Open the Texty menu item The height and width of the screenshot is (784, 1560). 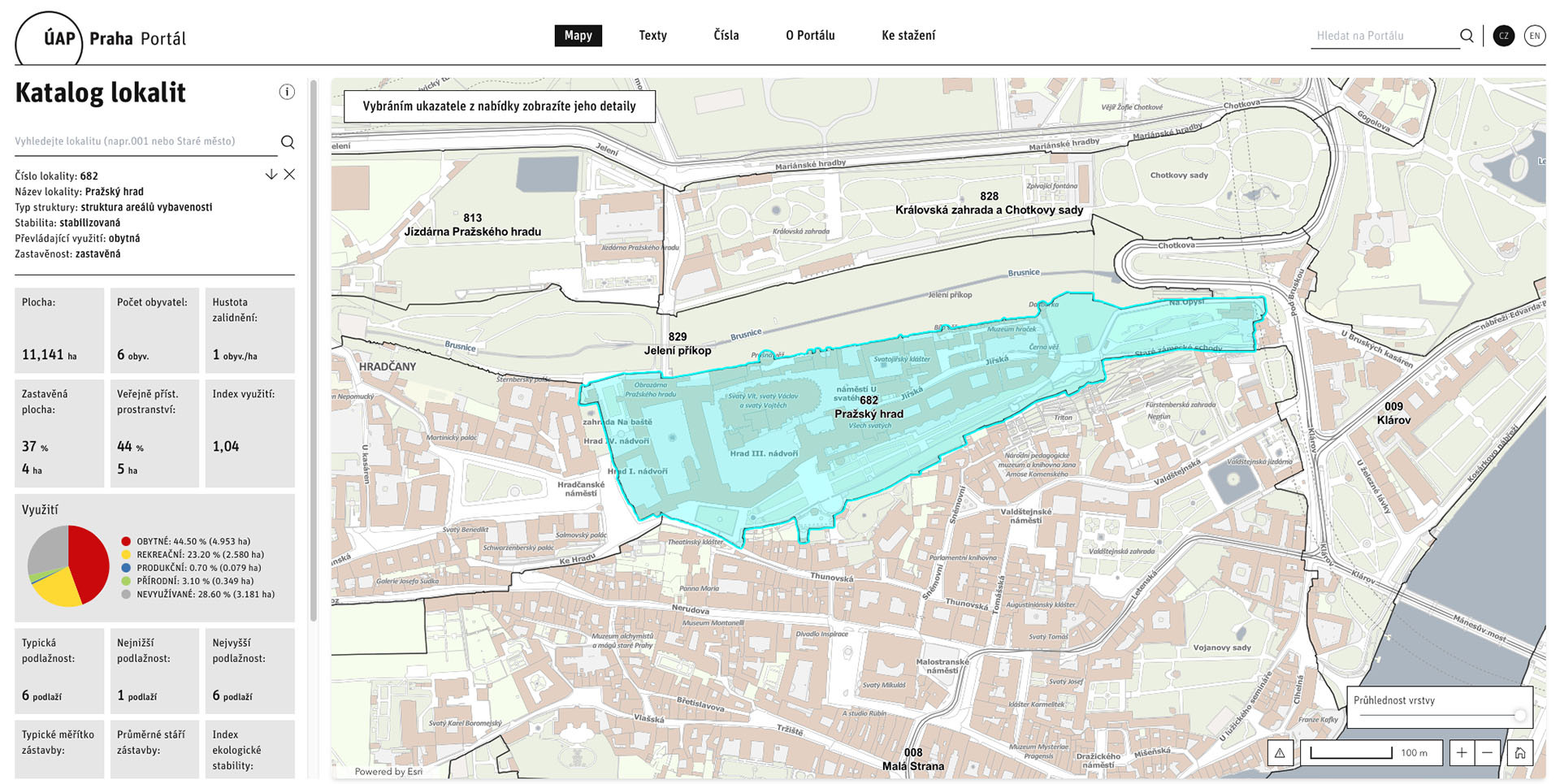652,36
